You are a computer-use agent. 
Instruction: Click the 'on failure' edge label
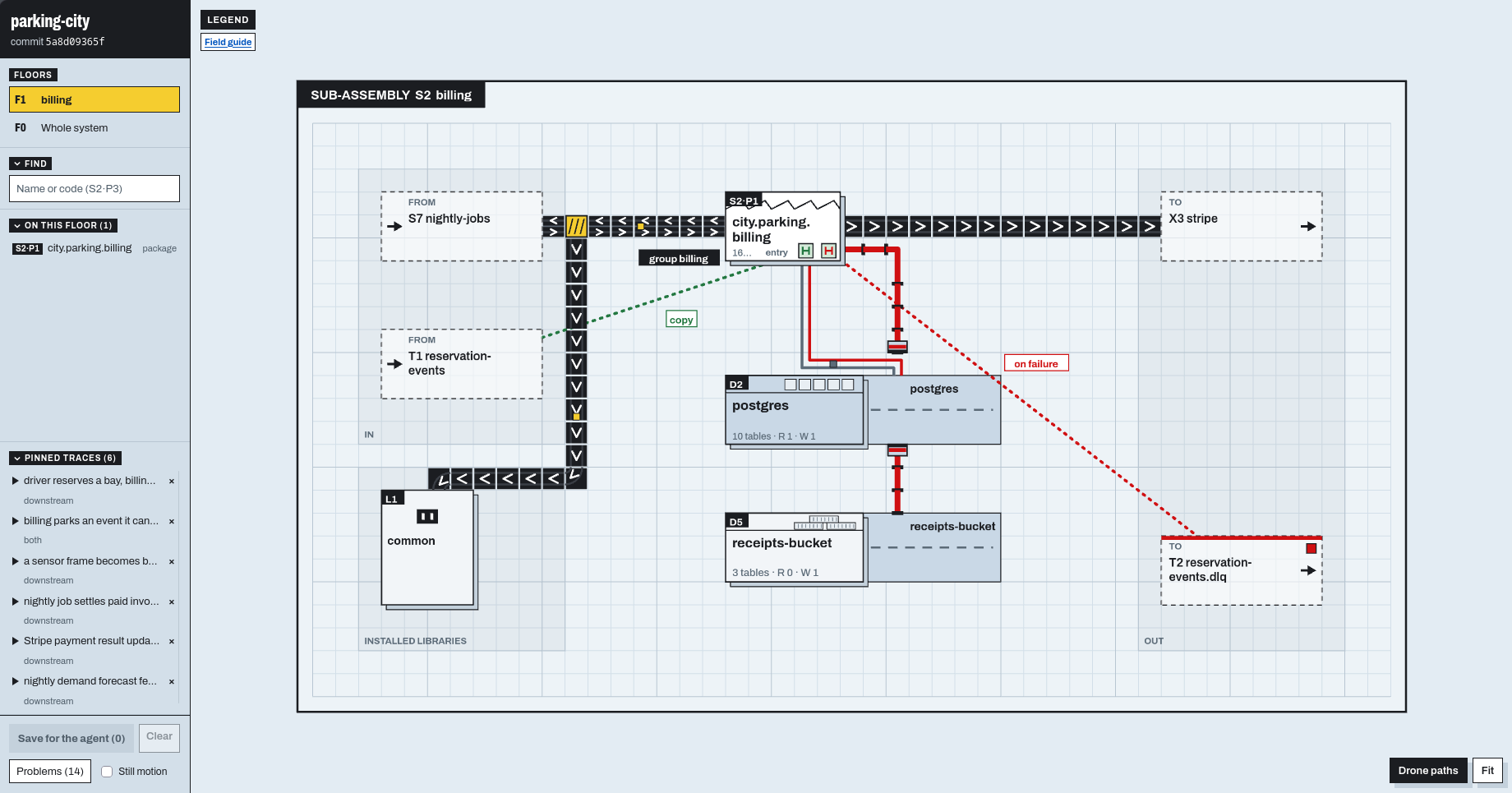pyautogui.click(x=1036, y=363)
